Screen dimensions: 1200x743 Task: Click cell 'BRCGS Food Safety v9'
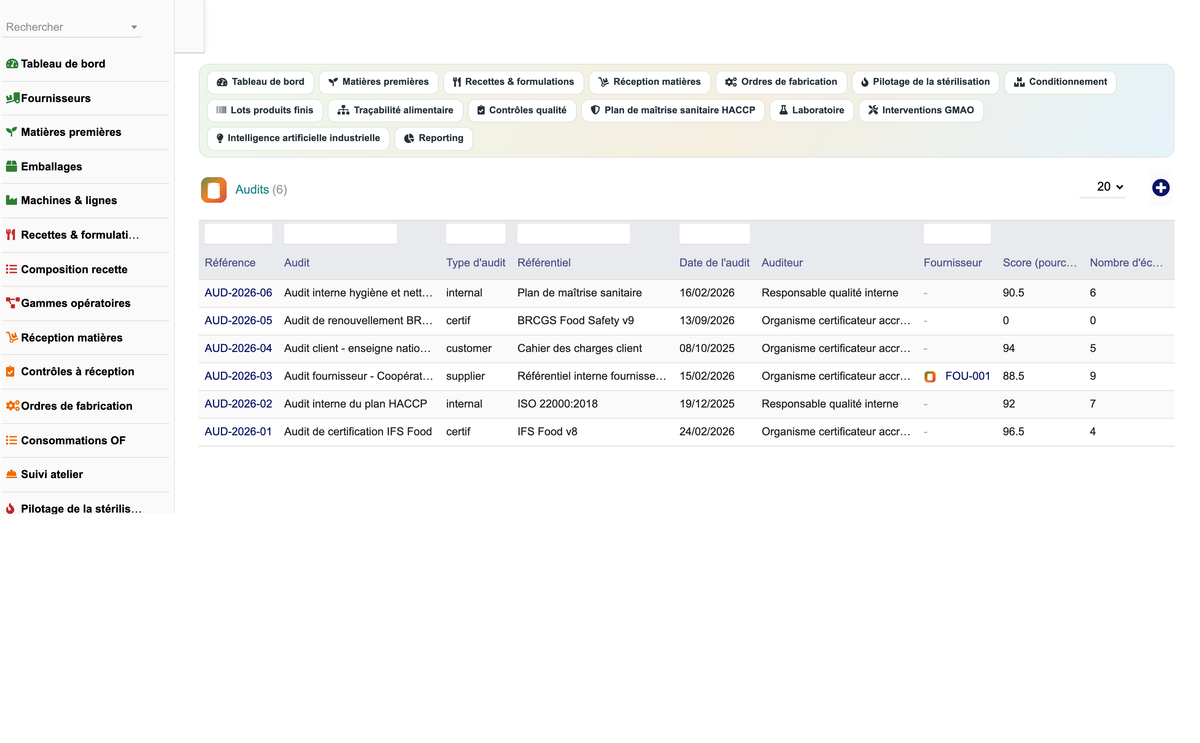576,321
